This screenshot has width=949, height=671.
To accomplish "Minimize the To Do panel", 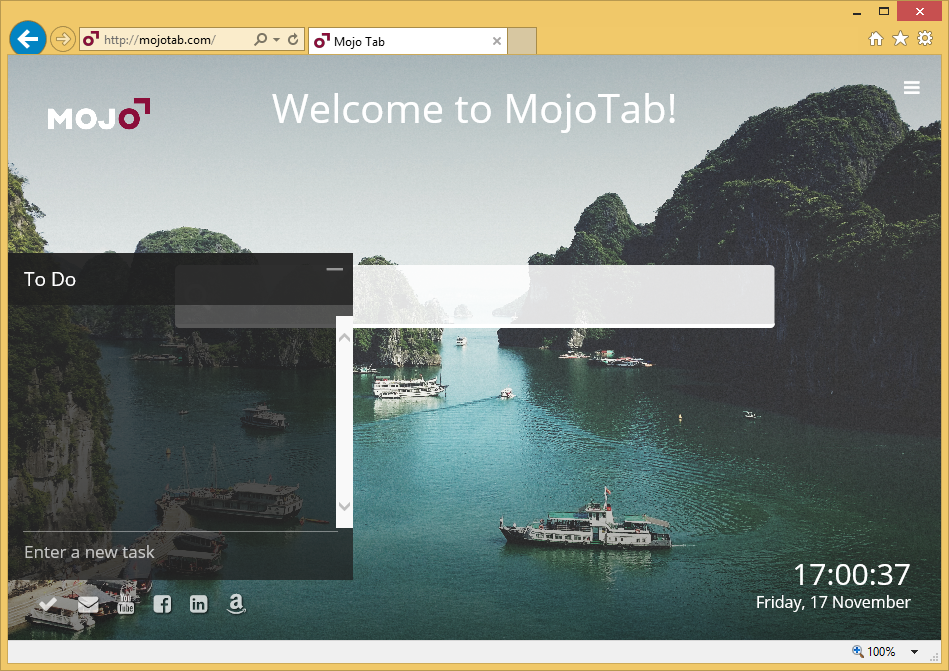I will click(x=335, y=269).
